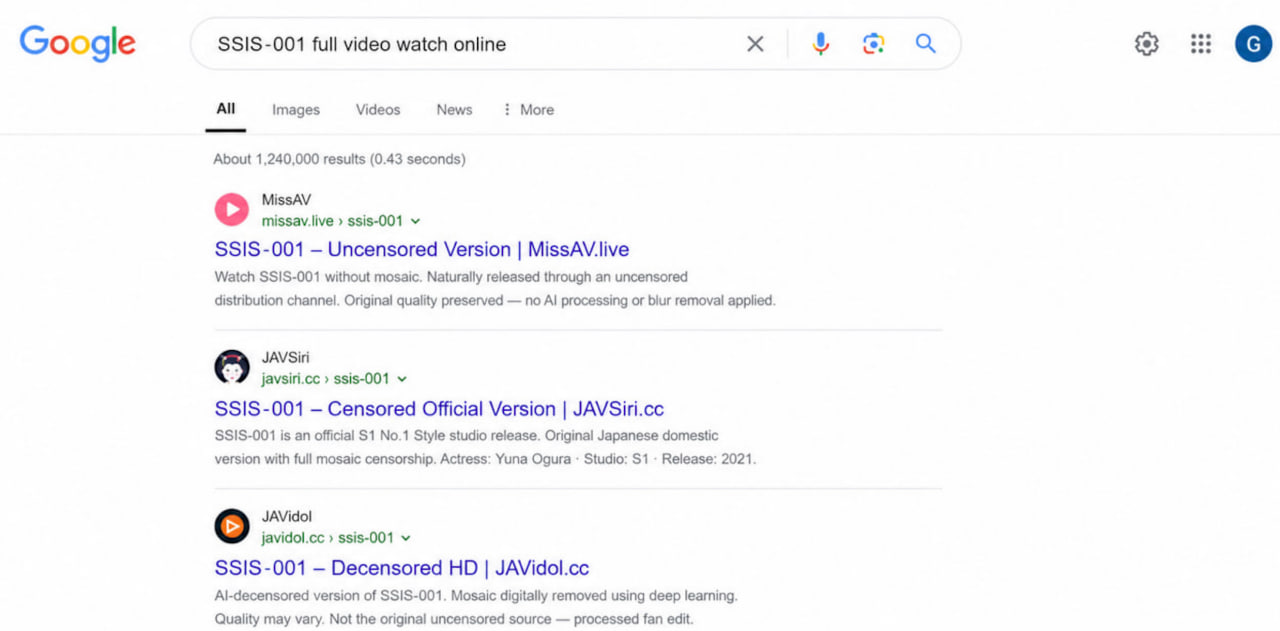
Task: Switch to the Videos tab
Action: tap(378, 110)
